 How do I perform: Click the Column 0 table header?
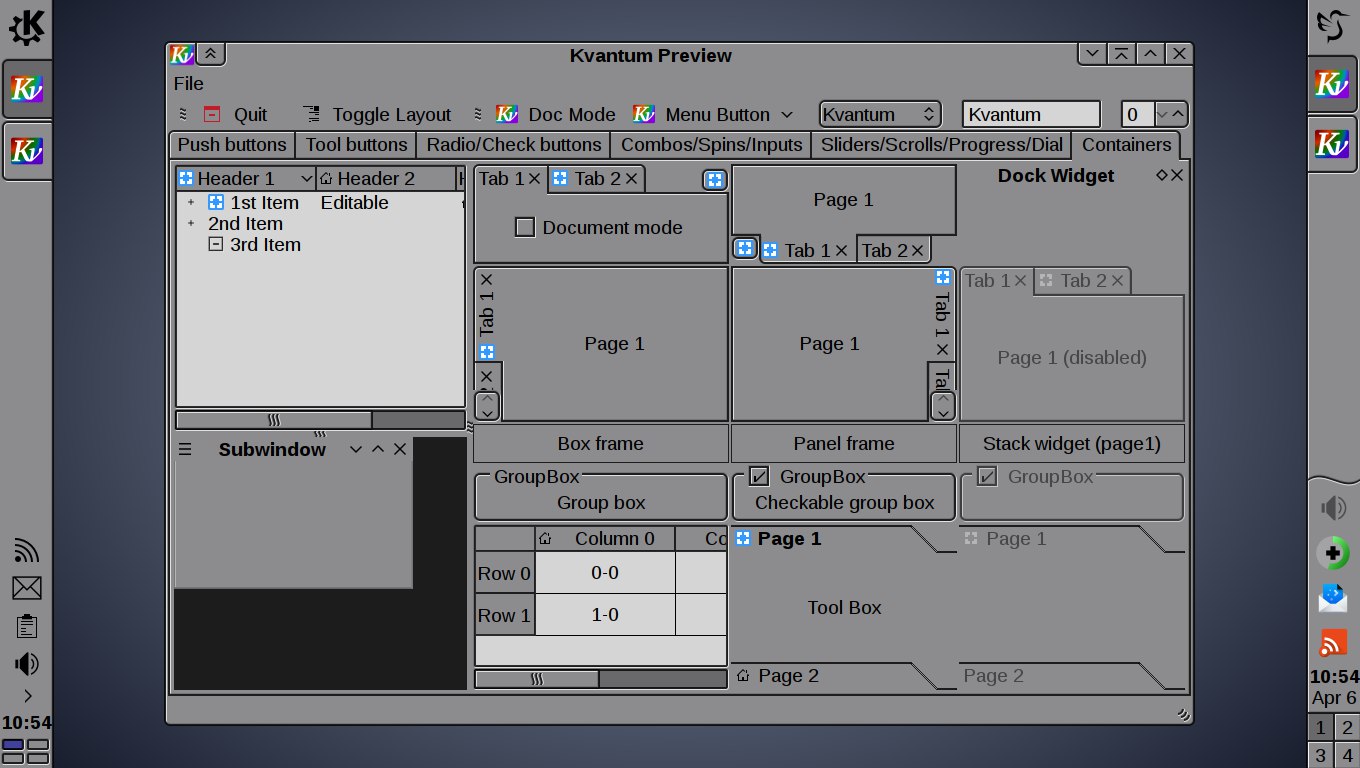click(x=605, y=539)
